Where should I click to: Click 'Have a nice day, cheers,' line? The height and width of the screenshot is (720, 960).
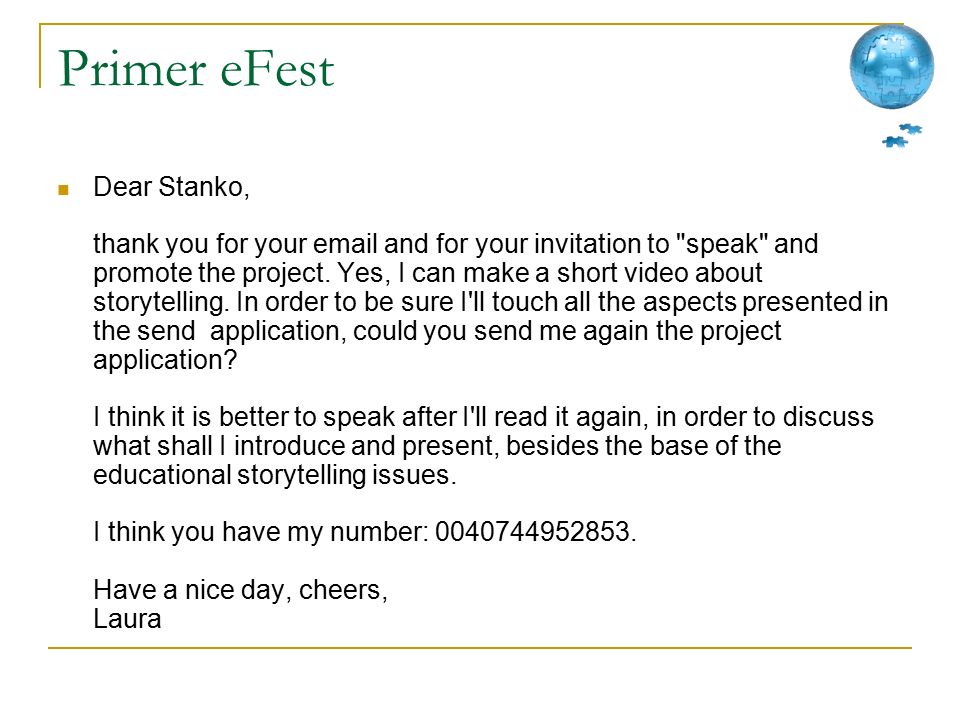click(240, 590)
